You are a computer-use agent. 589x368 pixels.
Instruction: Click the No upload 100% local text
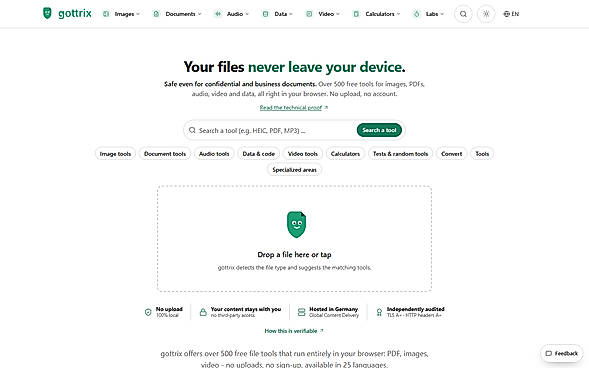click(169, 312)
